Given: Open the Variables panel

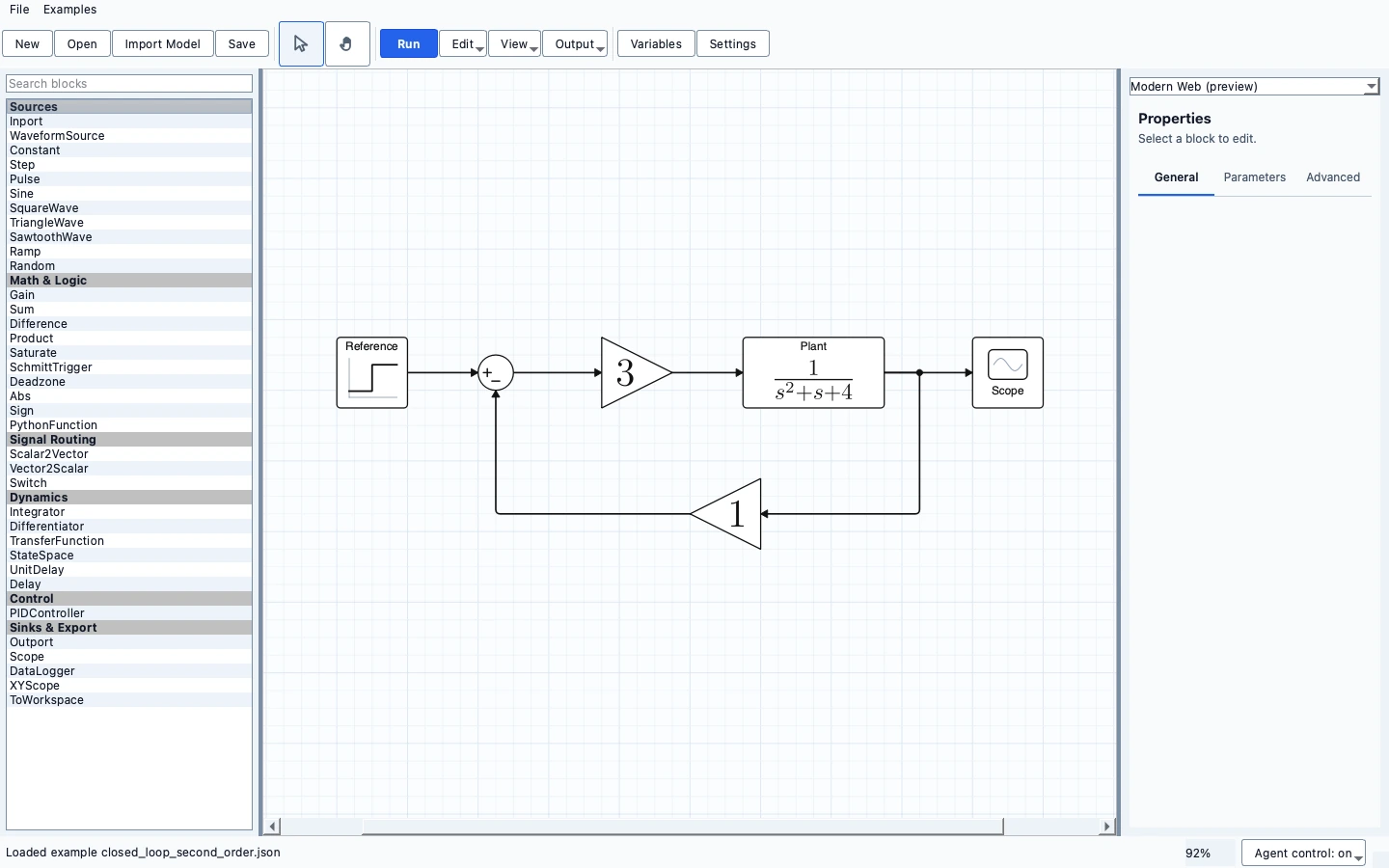Looking at the screenshot, I should coord(656,44).
